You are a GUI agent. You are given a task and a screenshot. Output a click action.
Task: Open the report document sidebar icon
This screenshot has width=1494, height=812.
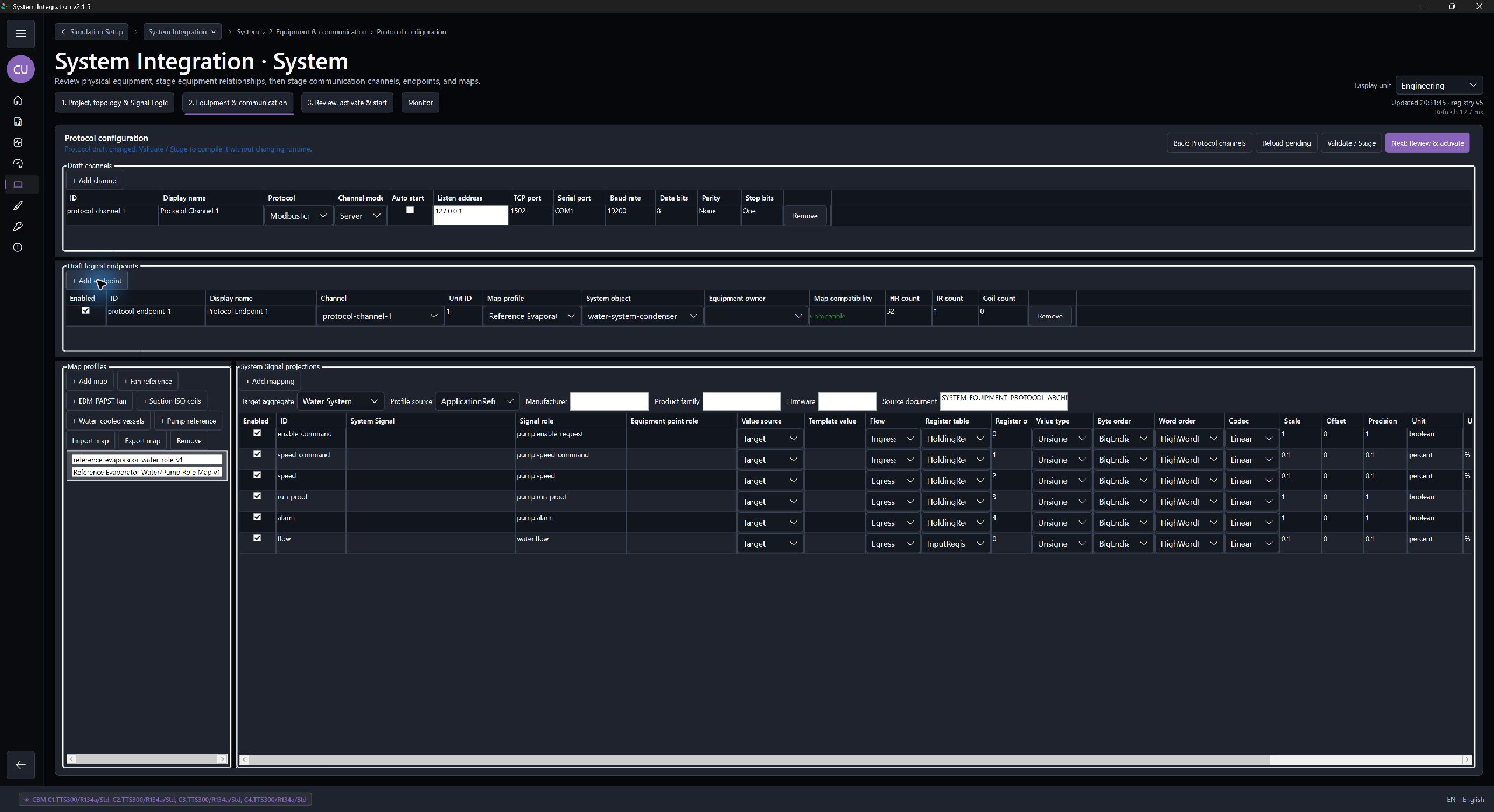pyautogui.click(x=18, y=121)
